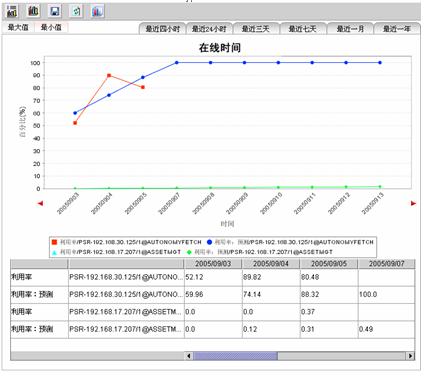
Task: Click the last row PSR-192.168.17.207 cell
Action: tap(126, 329)
